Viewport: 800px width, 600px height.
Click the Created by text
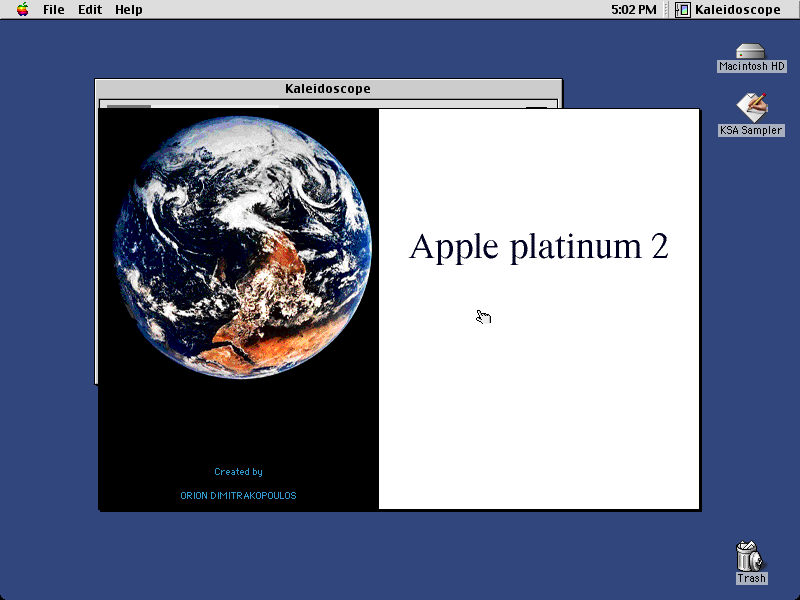238,472
